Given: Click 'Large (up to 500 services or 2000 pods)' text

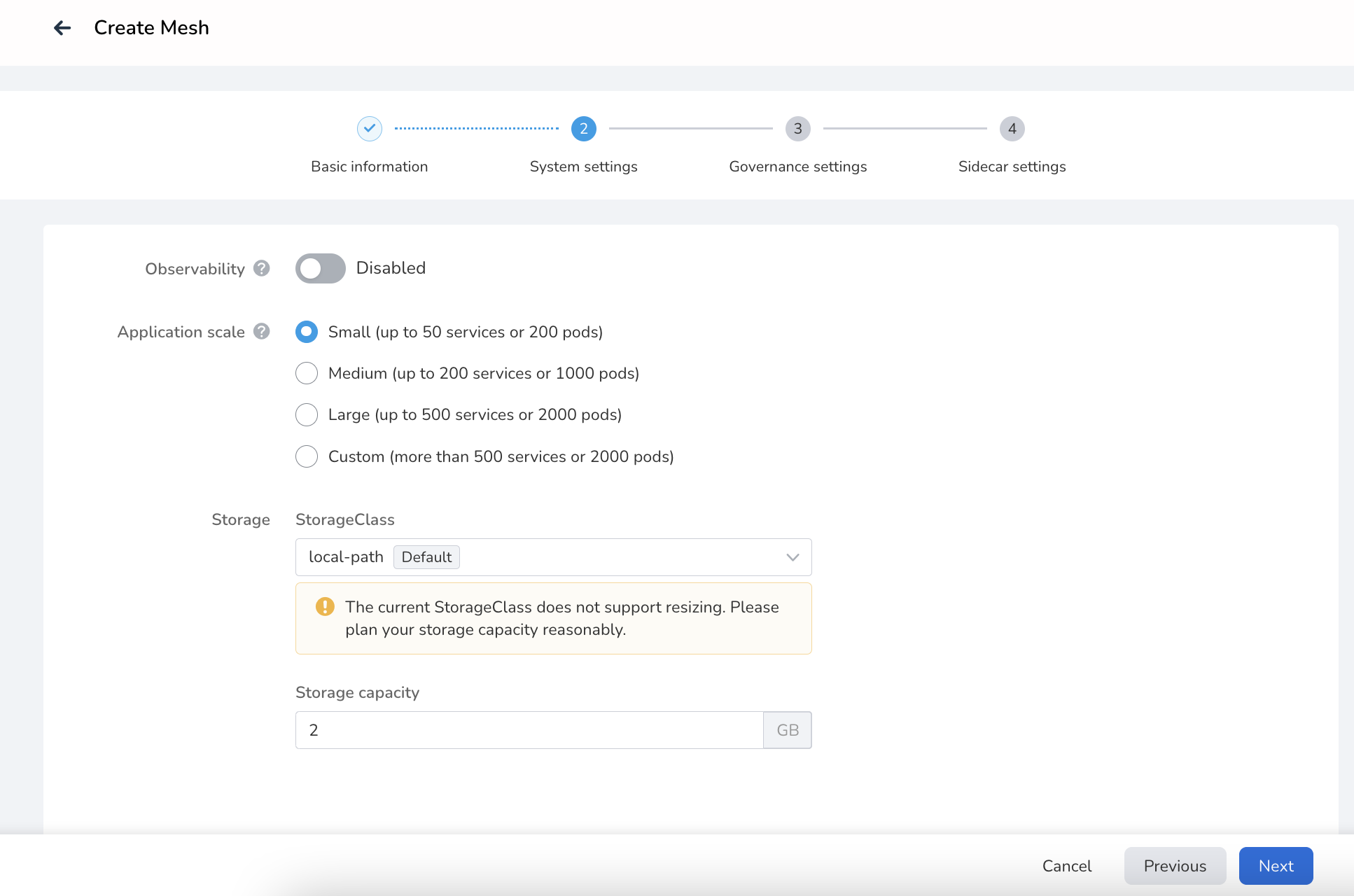Looking at the screenshot, I should click(x=475, y=414).
